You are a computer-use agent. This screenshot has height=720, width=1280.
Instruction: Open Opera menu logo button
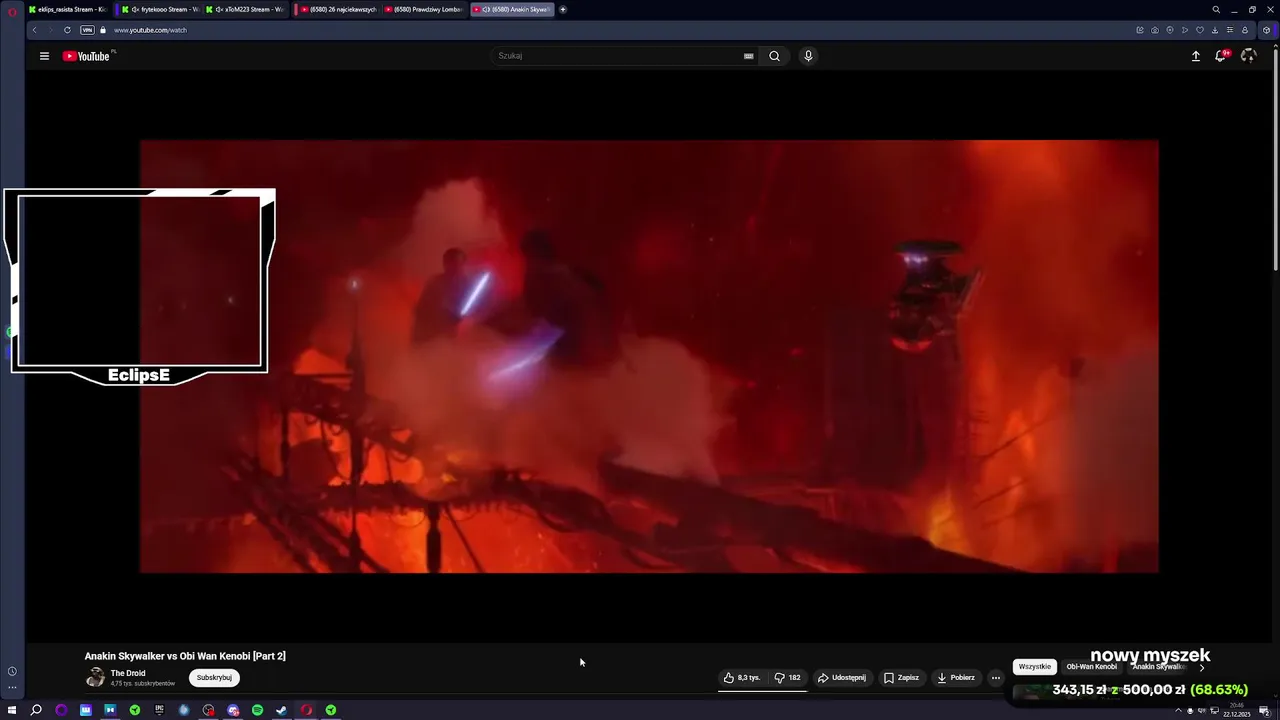(x=12, y=10)
